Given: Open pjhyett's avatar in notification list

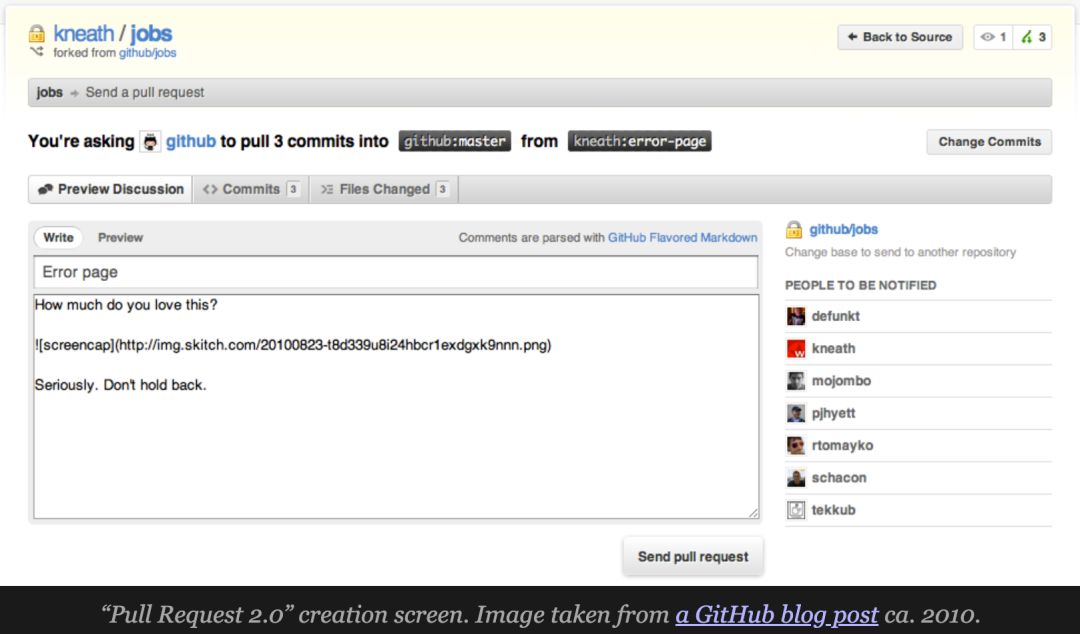Looking at the screenshot, I should [796, 413].
